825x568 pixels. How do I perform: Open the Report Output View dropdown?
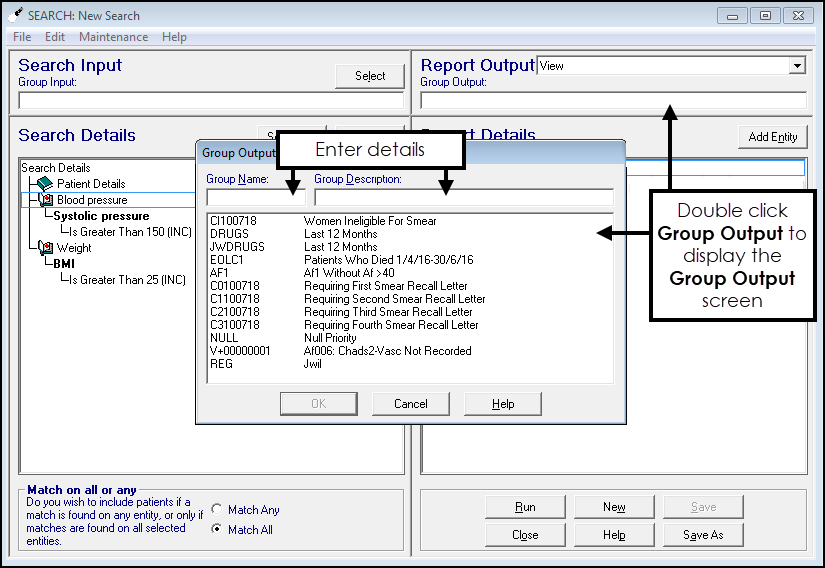(797, 66)
